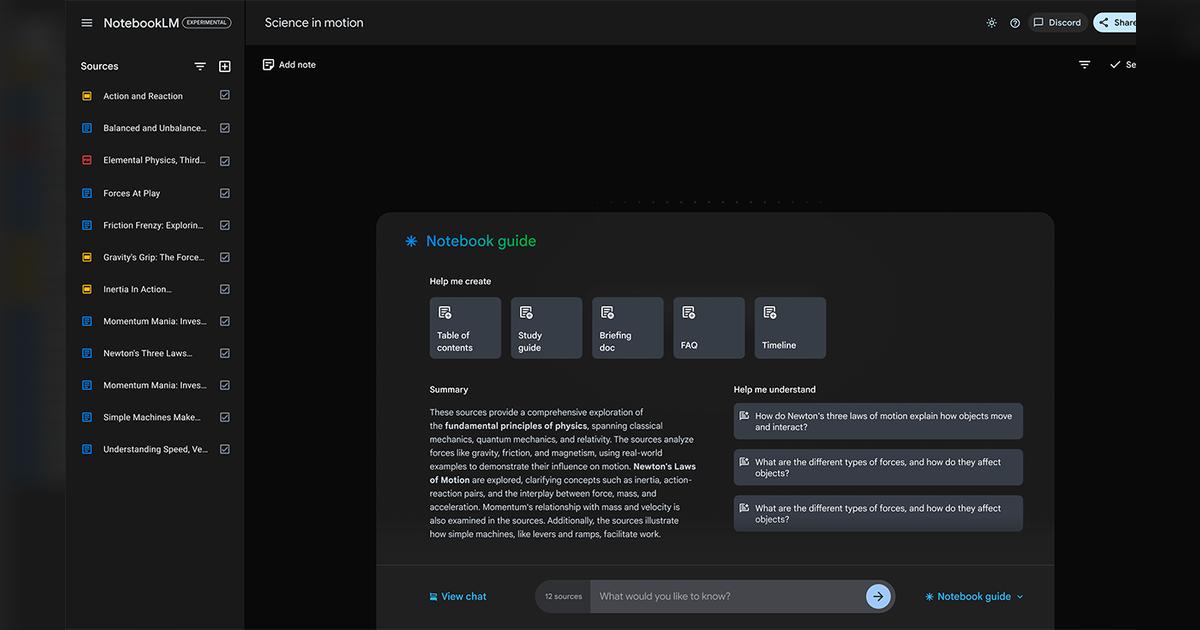The image size is (1200, 630).
Task: Uncheck Balanced and Unbalanced source checkbox
Action: click(x=225, y=128)
